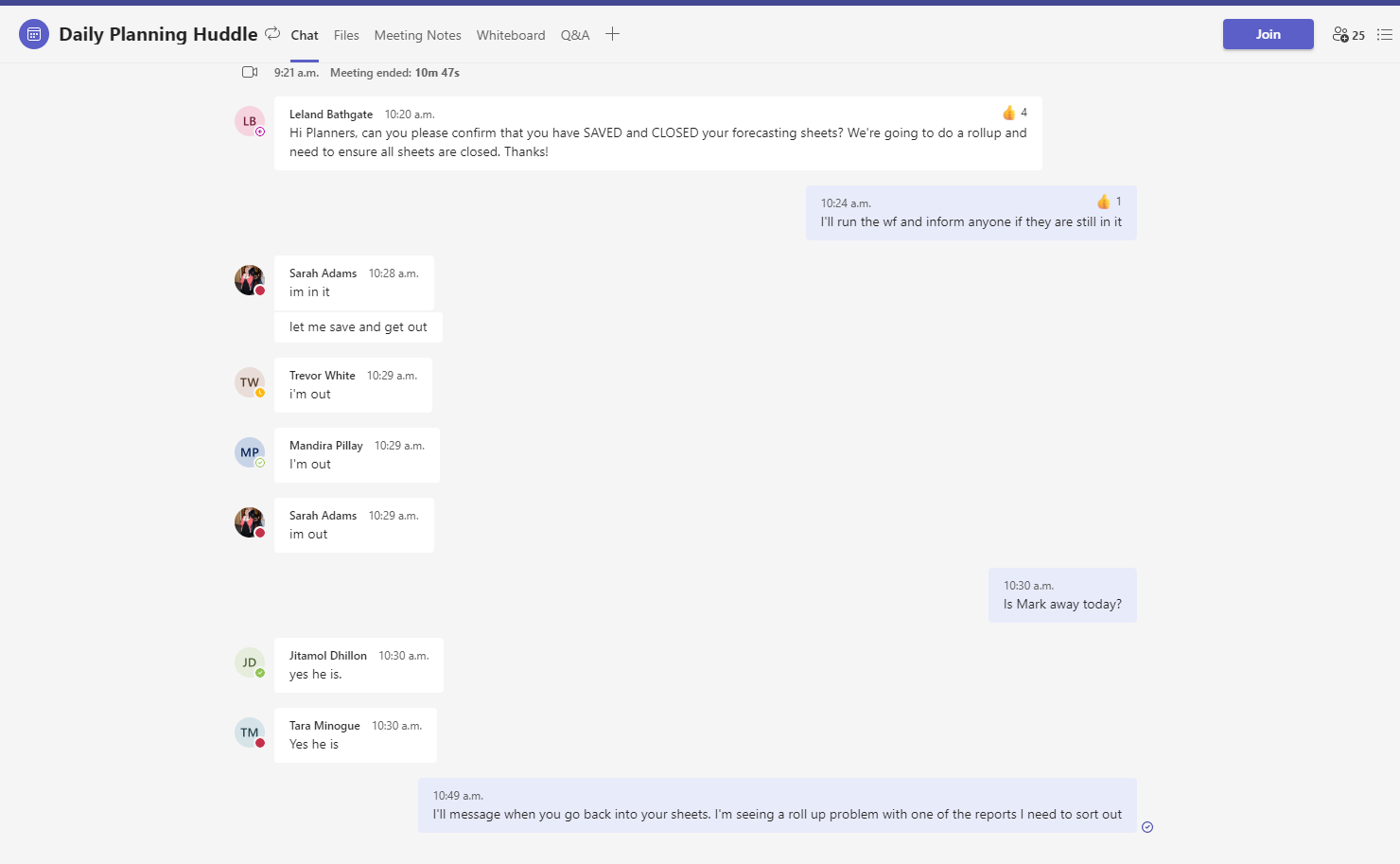Click the video camera icon near Meeting ended

tap(249, 71)
